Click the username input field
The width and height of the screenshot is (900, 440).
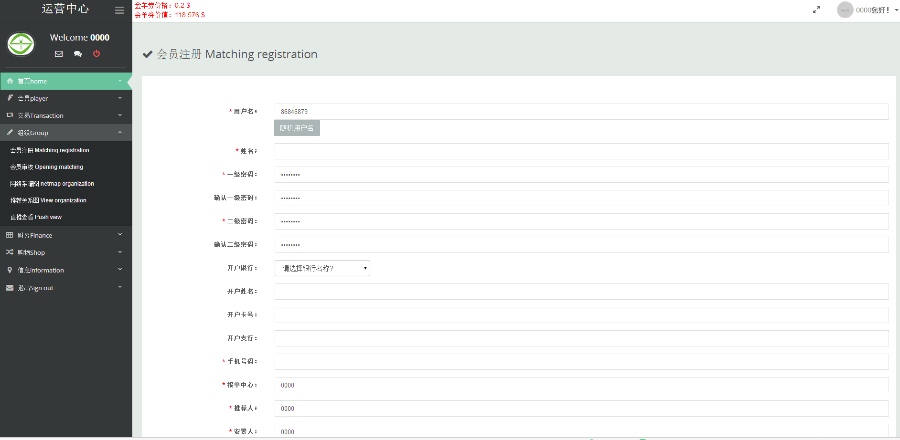tap(581, 111)
